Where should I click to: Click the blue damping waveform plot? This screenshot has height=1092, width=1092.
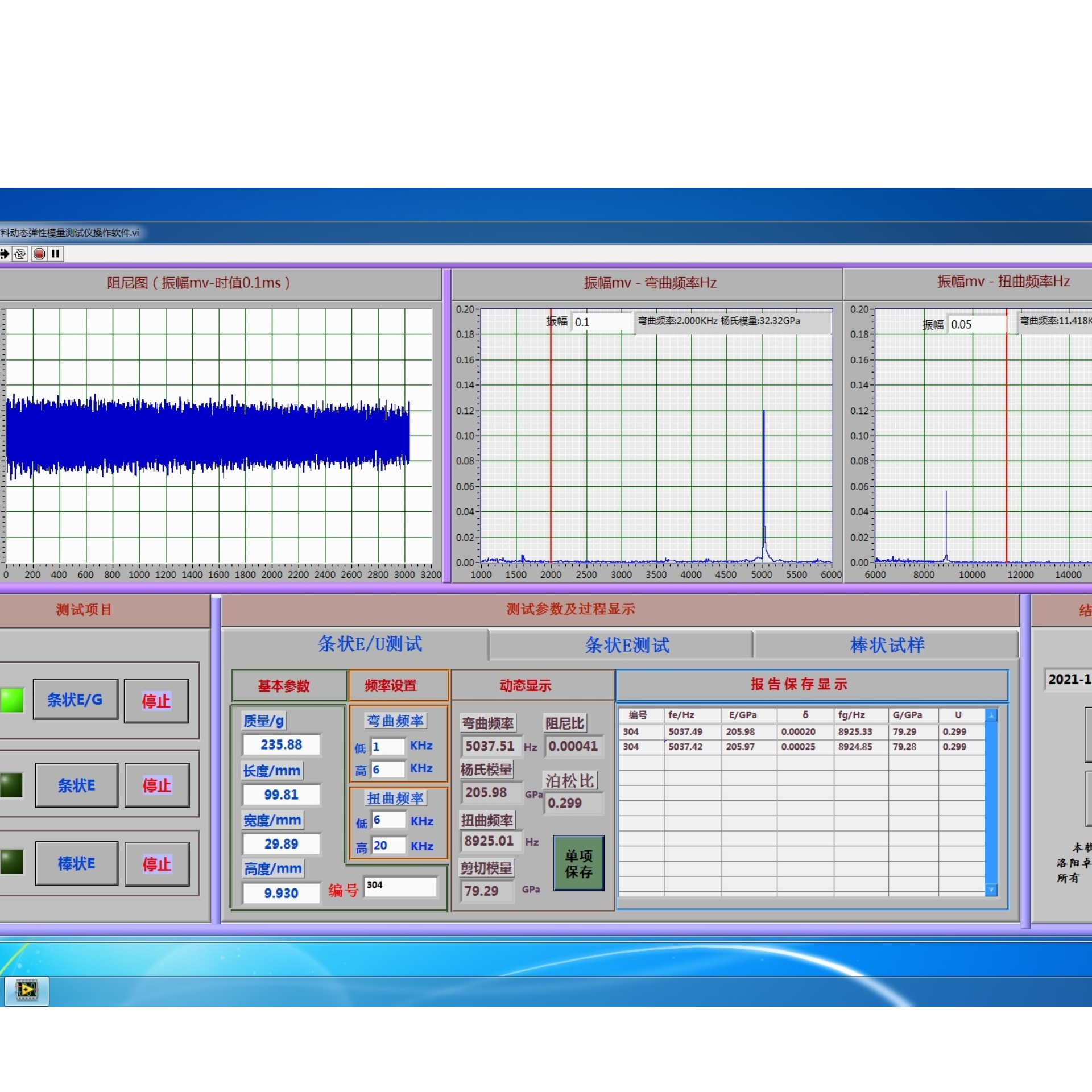tap(208, 436)
